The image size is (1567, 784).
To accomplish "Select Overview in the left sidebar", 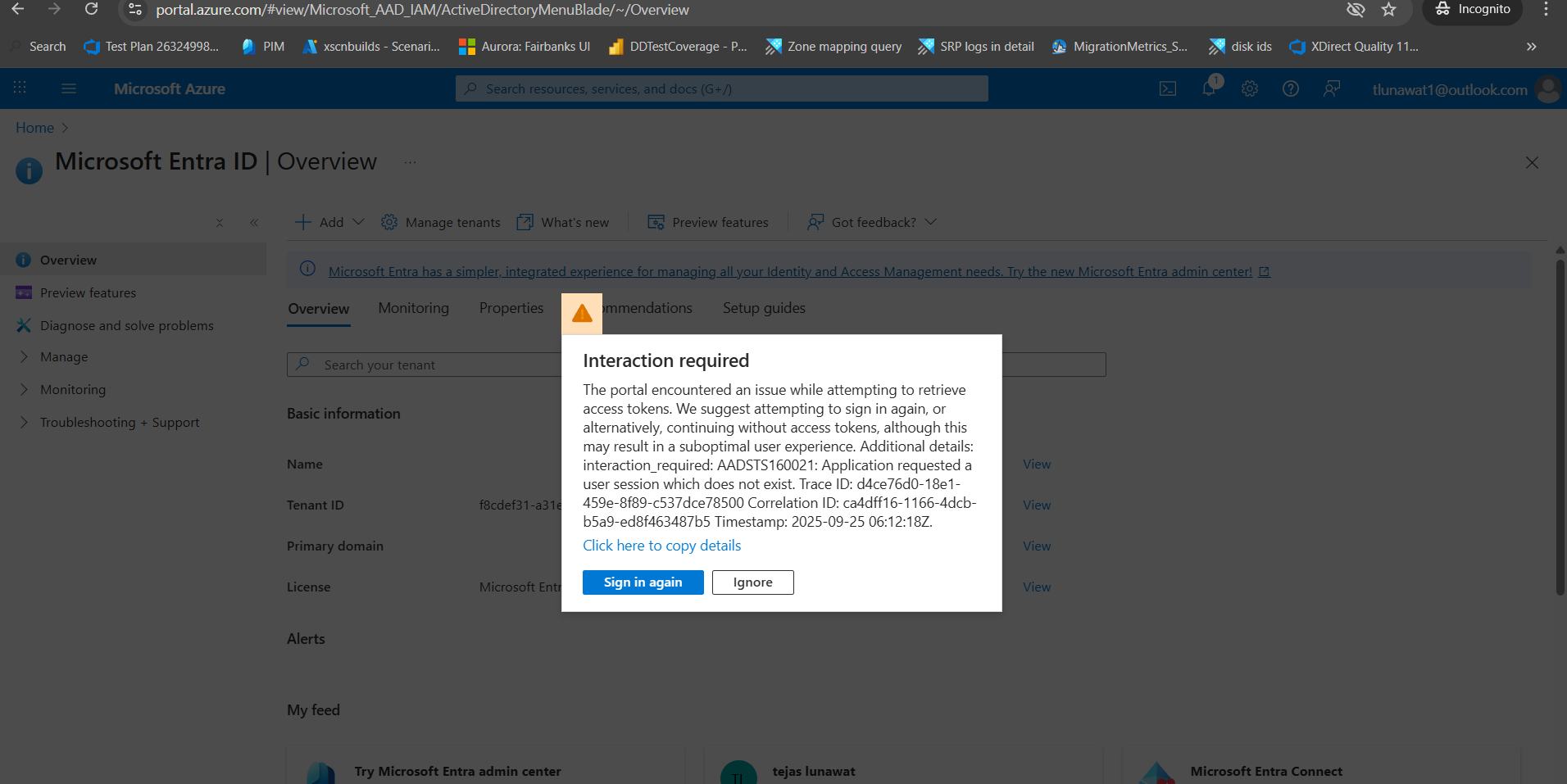I will coord(133,260).
